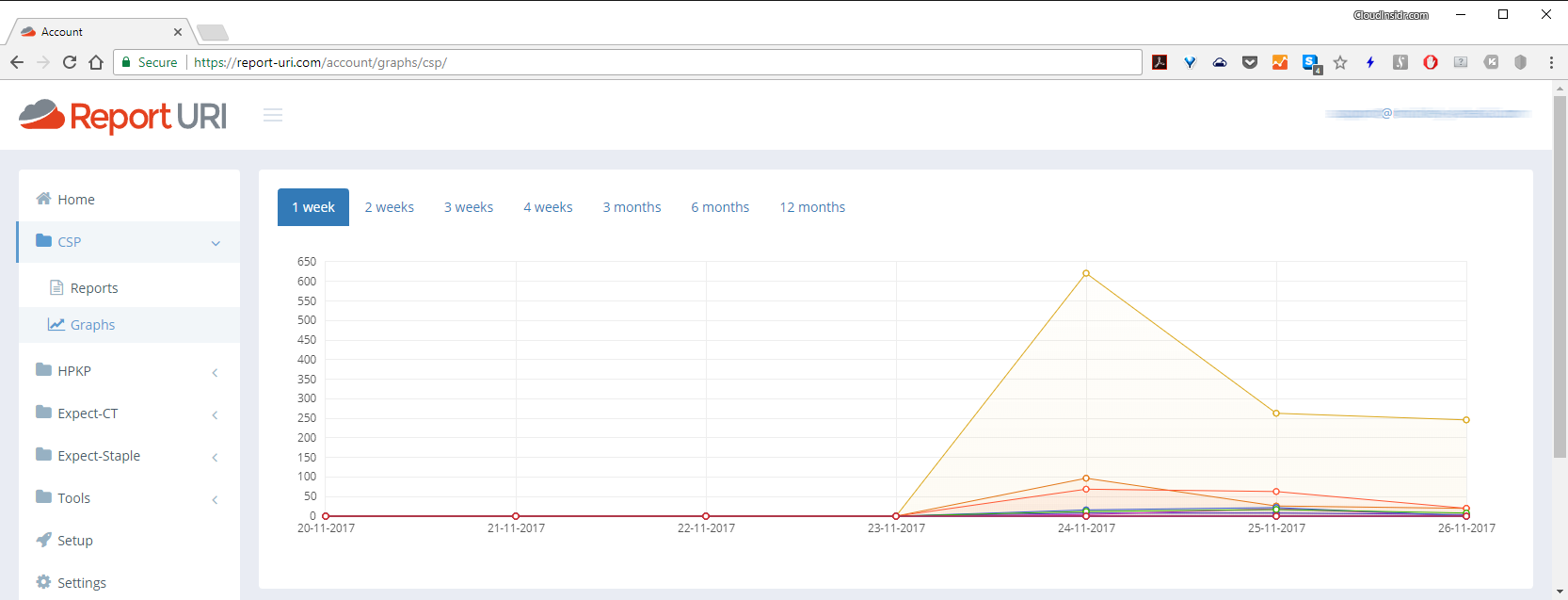
Task: Click the 24-11-2017 peak data point
Action: pyautogui.click(x=1086, y=274)
